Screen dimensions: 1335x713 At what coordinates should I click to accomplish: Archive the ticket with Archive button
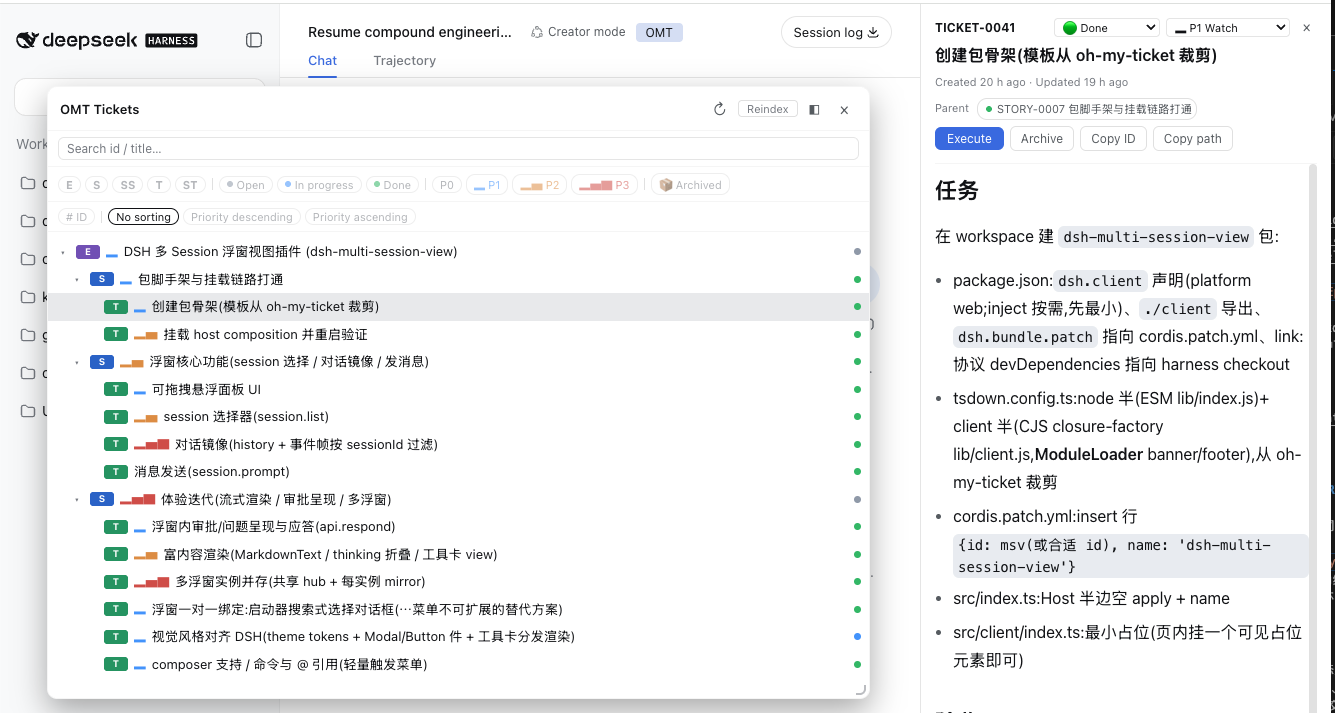[1042, 139]
